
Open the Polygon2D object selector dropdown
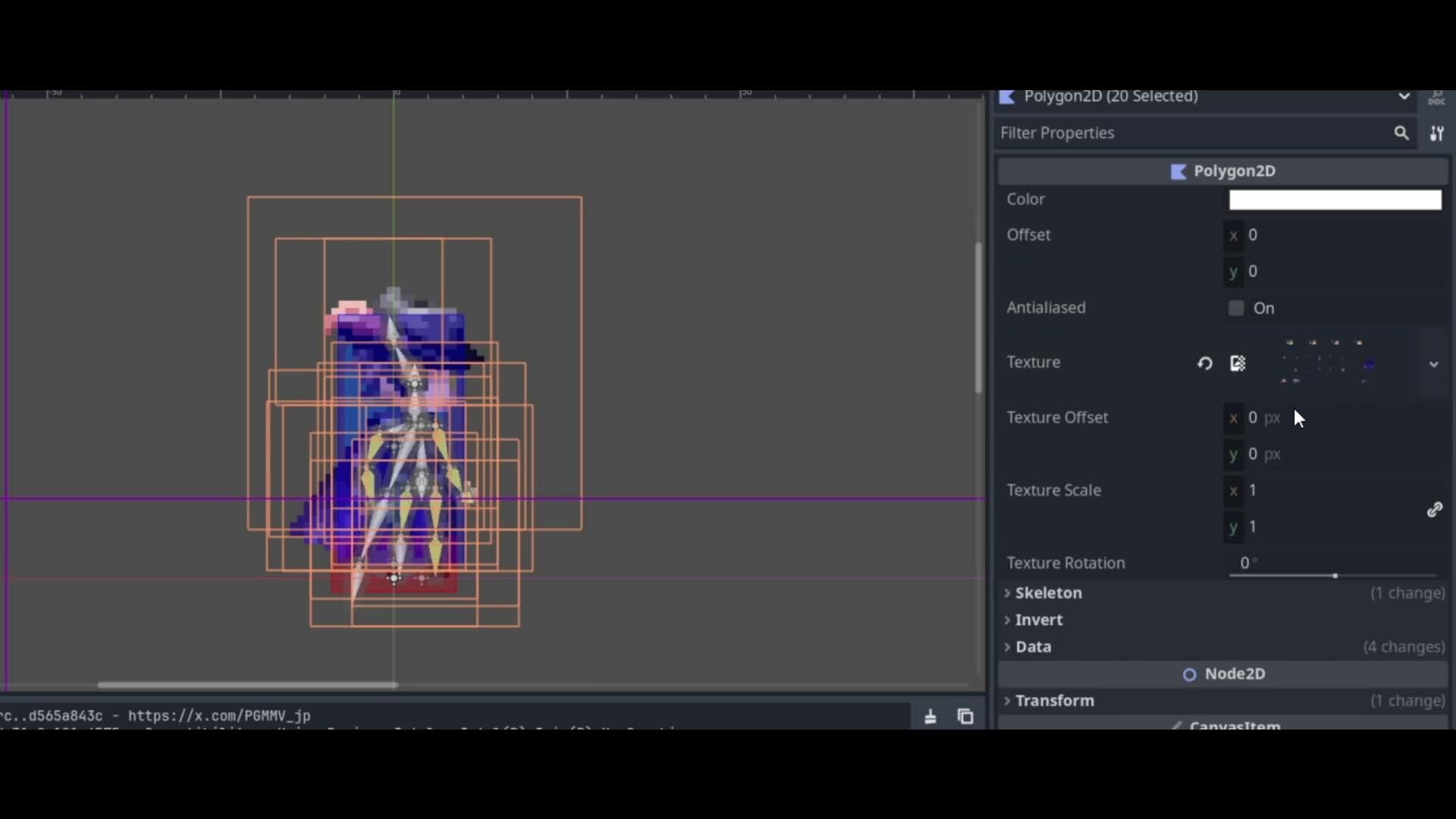pos(1404,96)
